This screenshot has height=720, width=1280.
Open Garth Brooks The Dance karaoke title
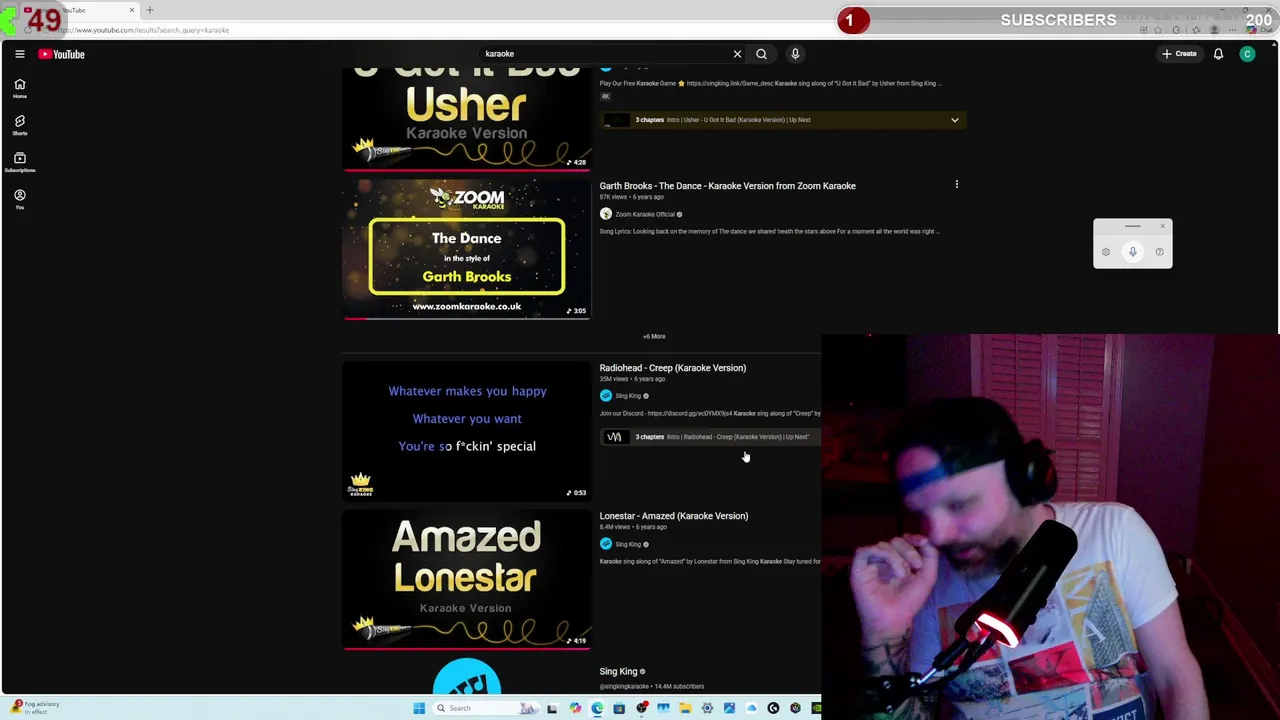pyautogui.click(x=727, y=186)
